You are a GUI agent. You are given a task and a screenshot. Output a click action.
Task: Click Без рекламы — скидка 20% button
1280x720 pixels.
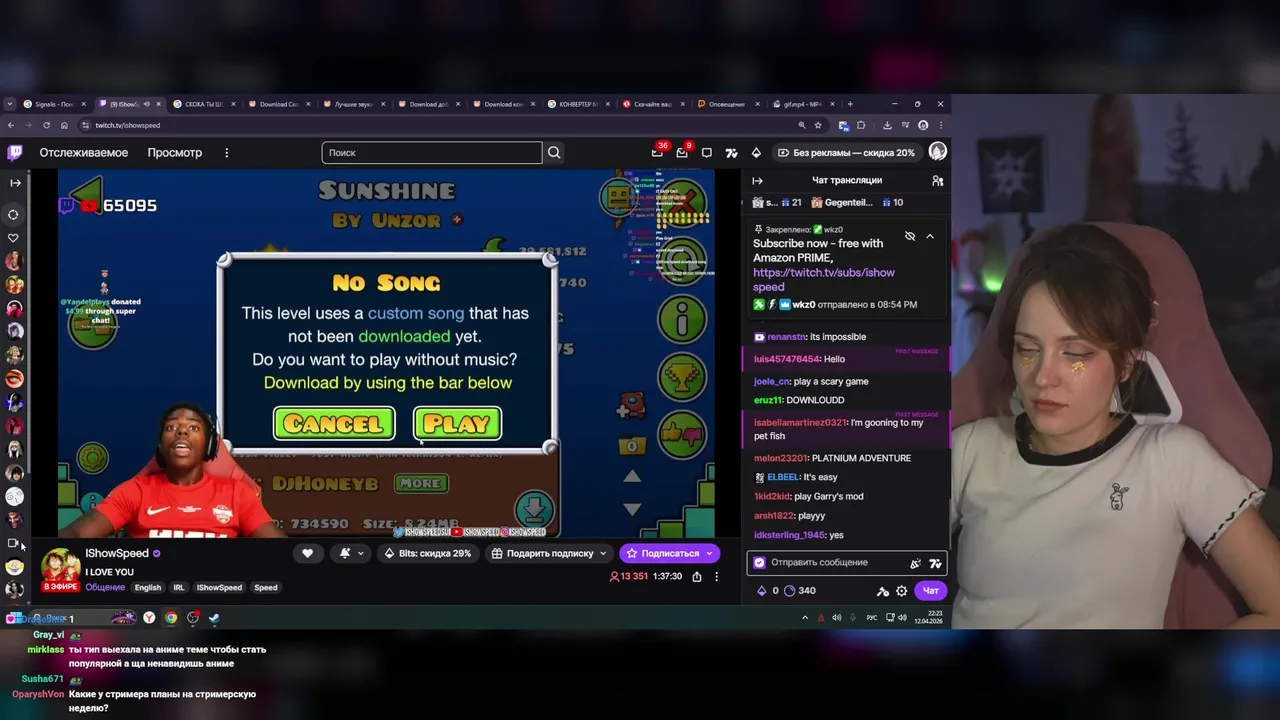845,152
